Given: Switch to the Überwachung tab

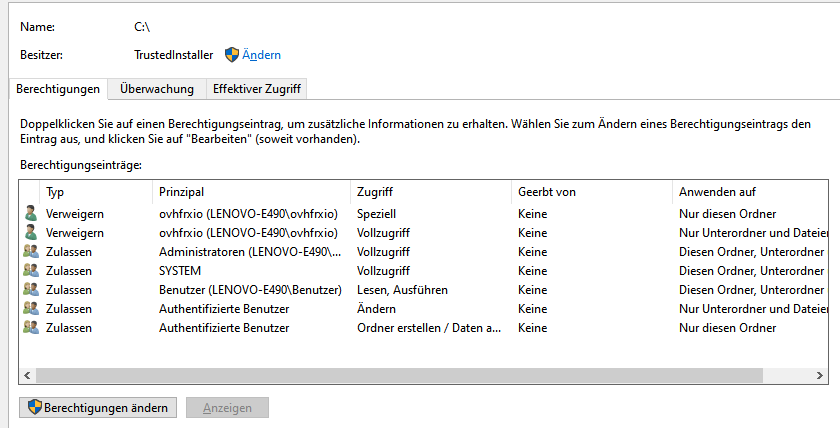Looking at the screenshot, I should 157,89.
